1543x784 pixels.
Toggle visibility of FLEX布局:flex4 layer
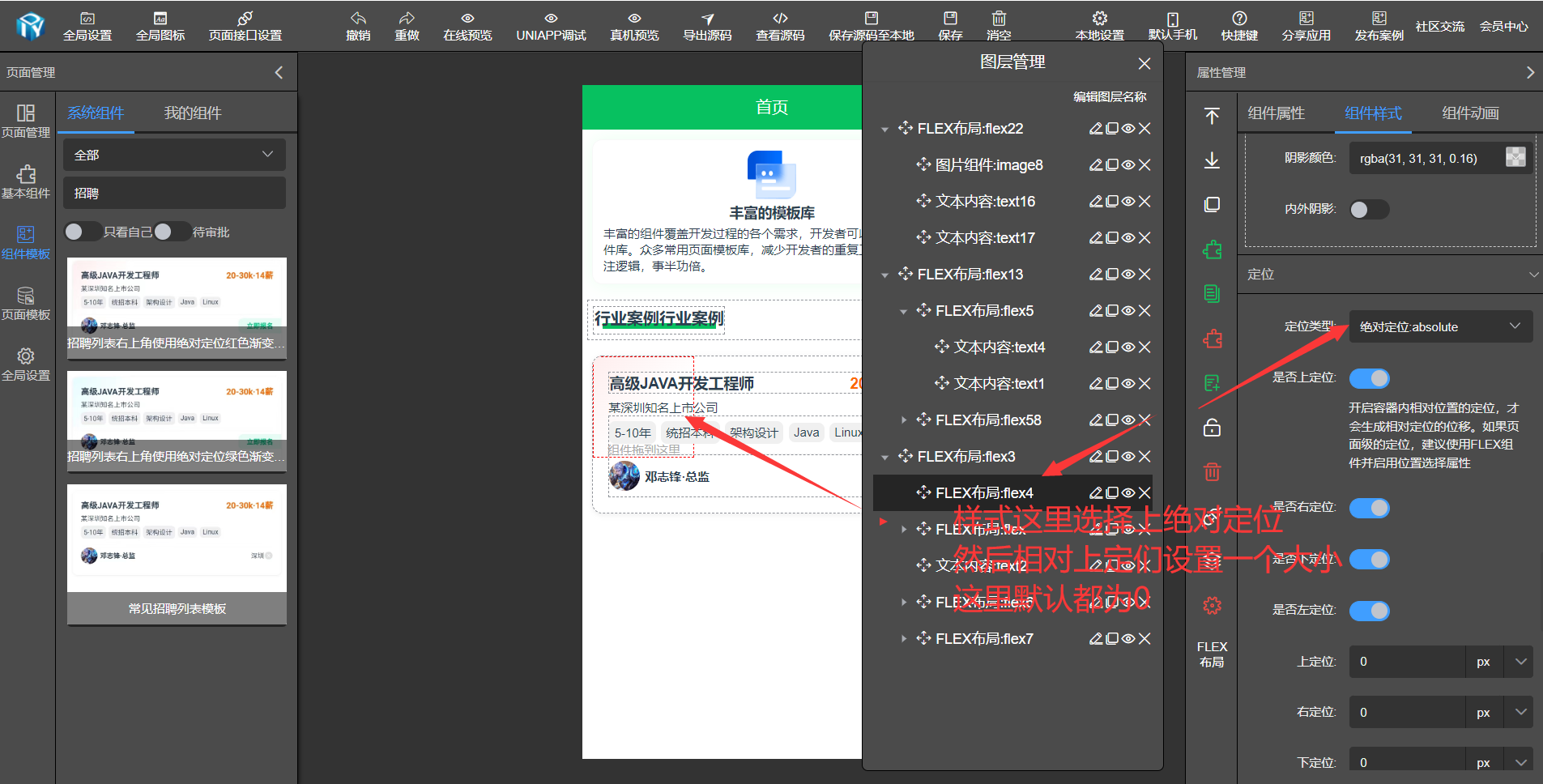(x=1128, y=493)
